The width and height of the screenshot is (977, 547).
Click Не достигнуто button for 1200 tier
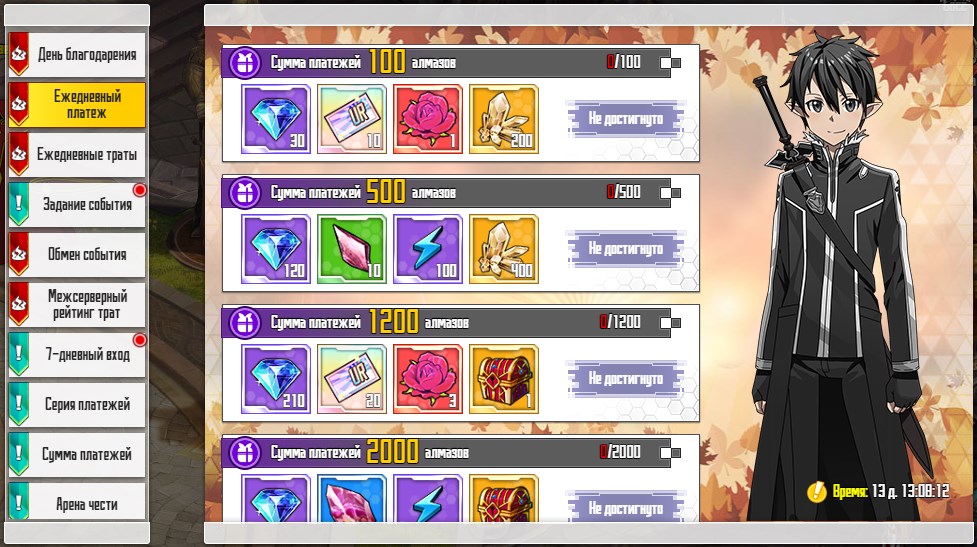(626, 378)
